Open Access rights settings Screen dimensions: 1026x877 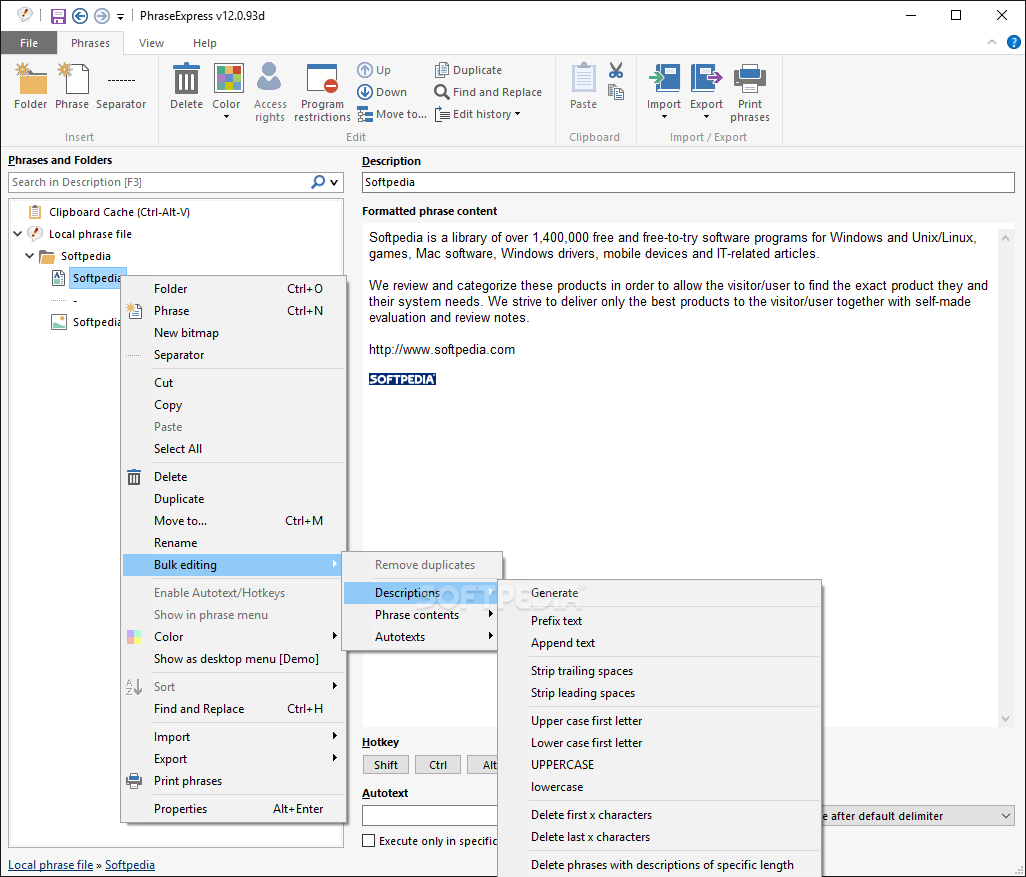[270, 92]
